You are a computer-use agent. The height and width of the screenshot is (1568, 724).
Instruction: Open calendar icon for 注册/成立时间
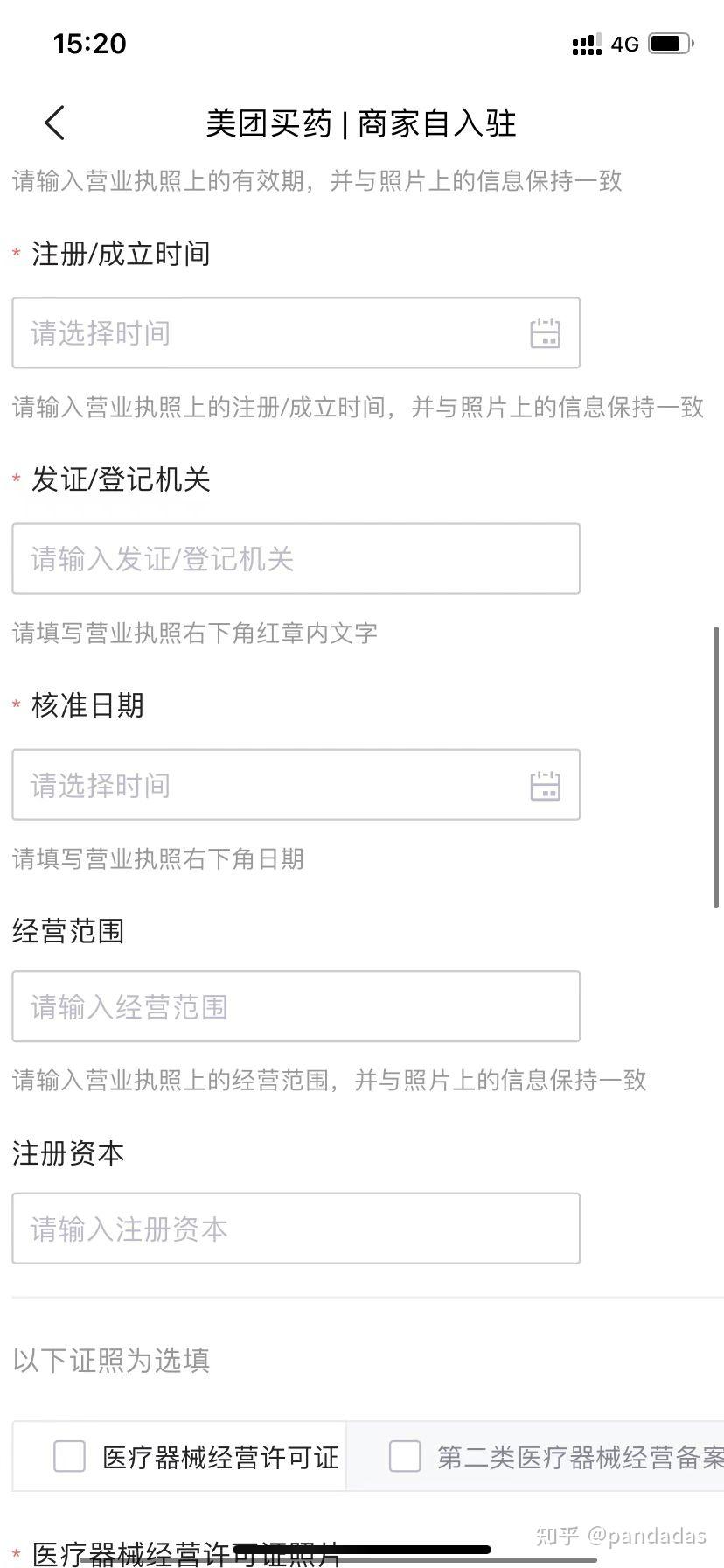pos(545,333)
